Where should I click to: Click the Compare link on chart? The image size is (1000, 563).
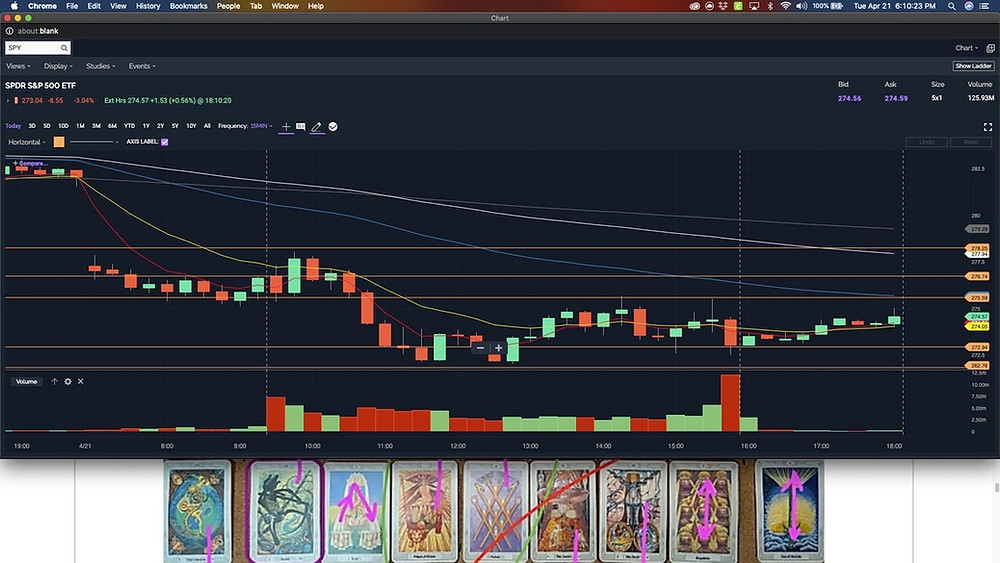pyautogui.click(x=30, y=164)
